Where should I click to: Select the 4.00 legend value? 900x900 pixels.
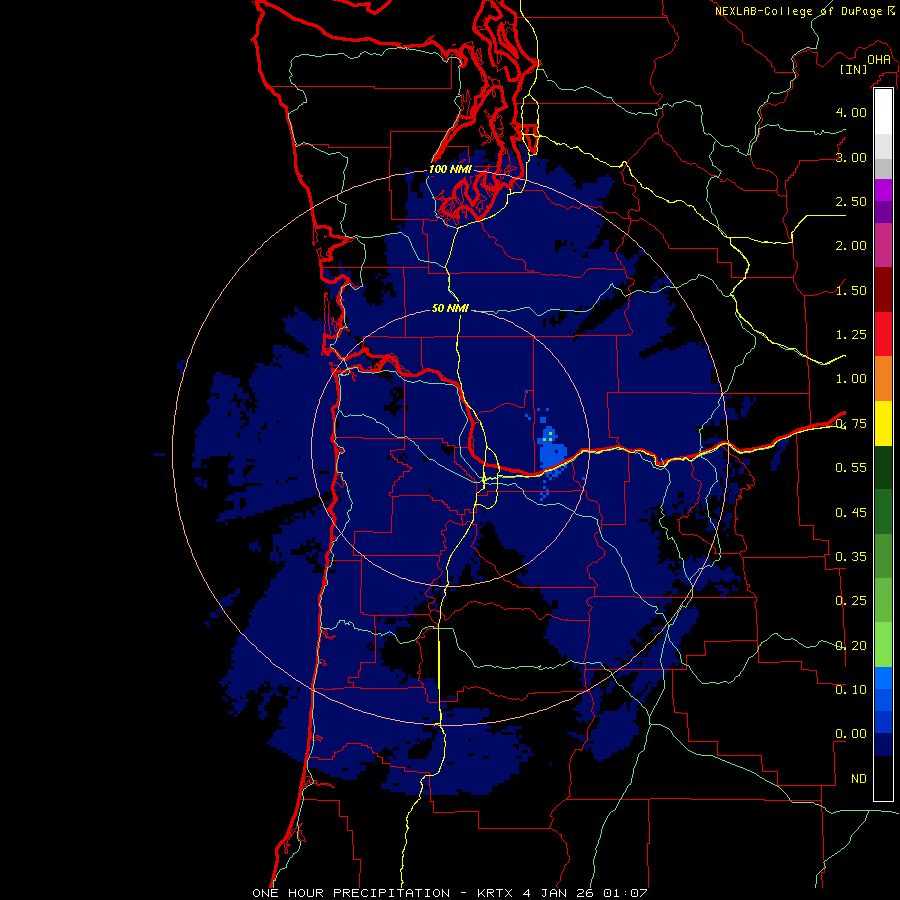851,112
